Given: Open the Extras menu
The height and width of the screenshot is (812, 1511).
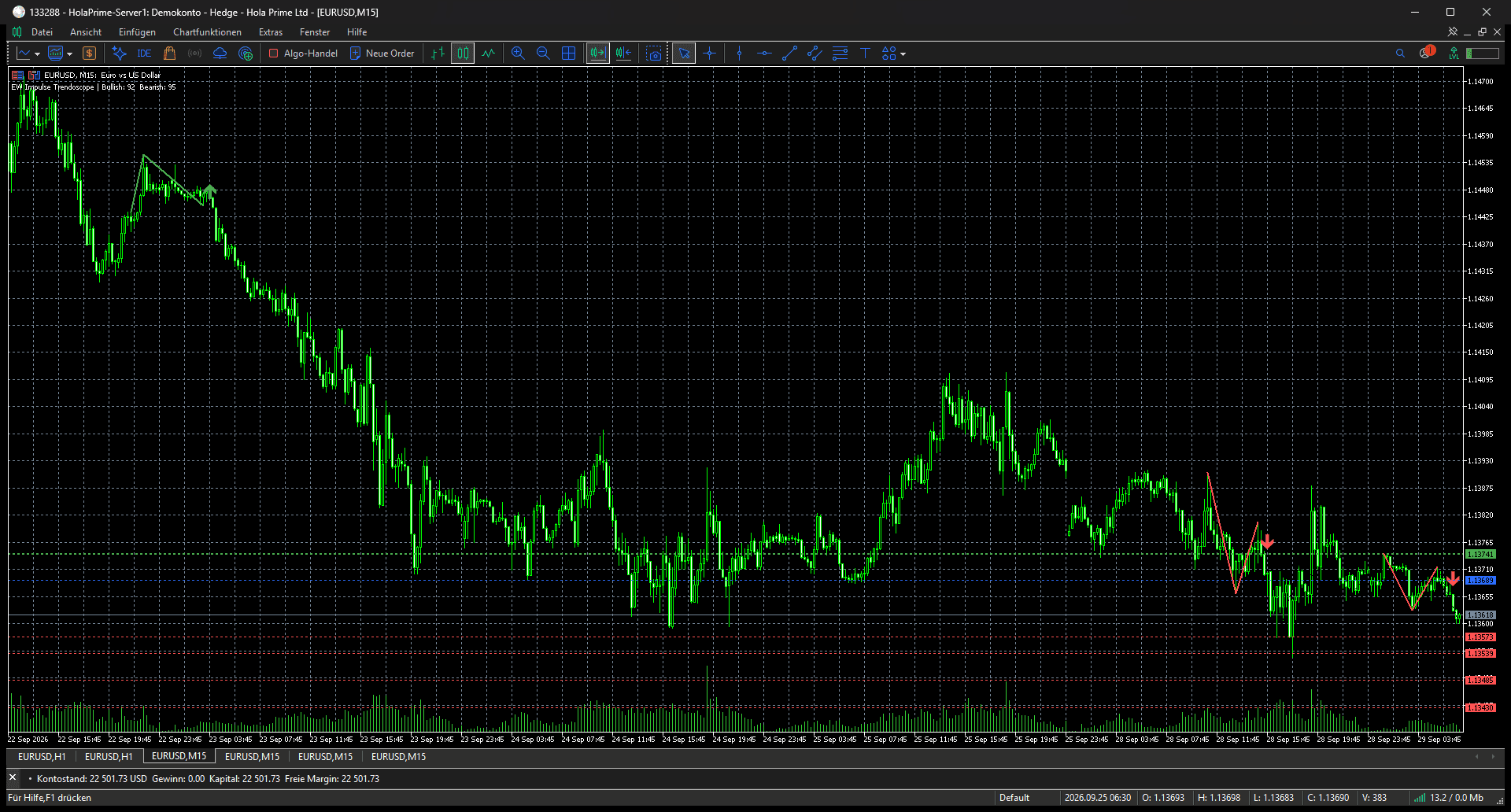Looking at the screenshot, I should [271, 32].
